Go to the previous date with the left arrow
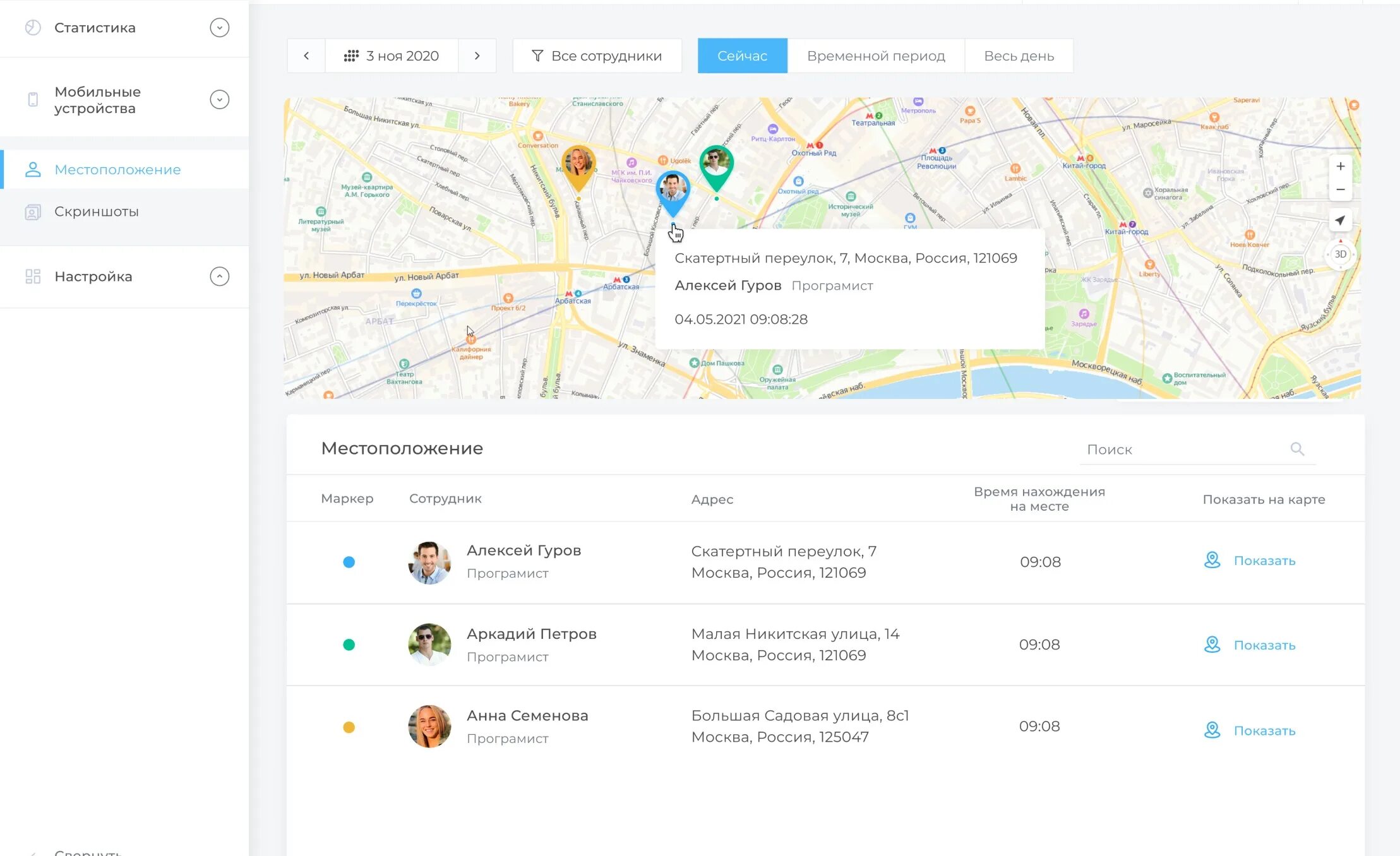 (306, 56)
